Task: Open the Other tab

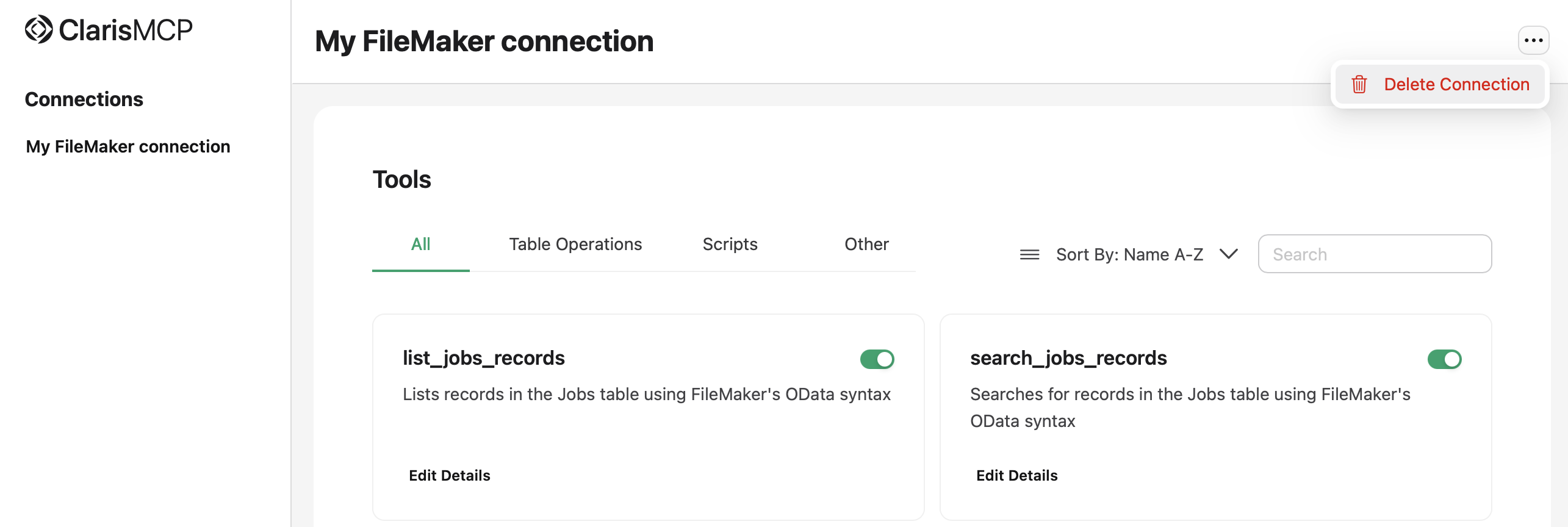Action: pyautogui.click(x=866, y=245)
